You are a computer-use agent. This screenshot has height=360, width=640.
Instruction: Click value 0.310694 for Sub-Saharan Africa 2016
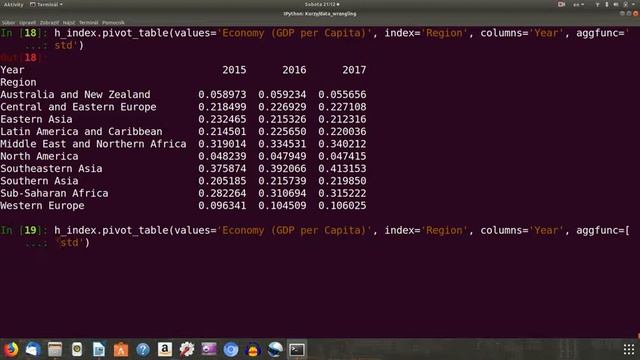coord(282,193)
